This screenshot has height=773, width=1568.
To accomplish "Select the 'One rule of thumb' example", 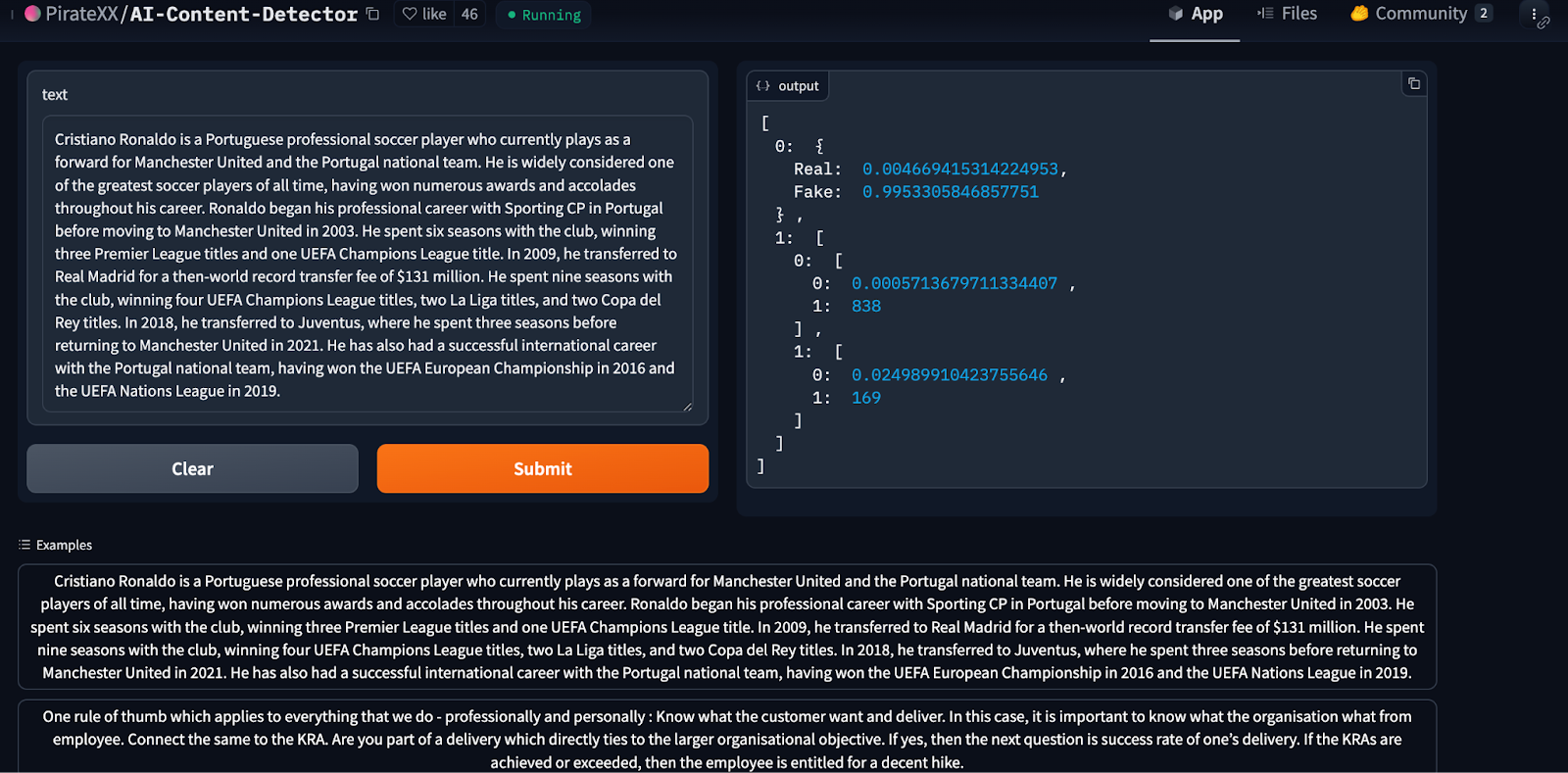I will click(727, 737).
